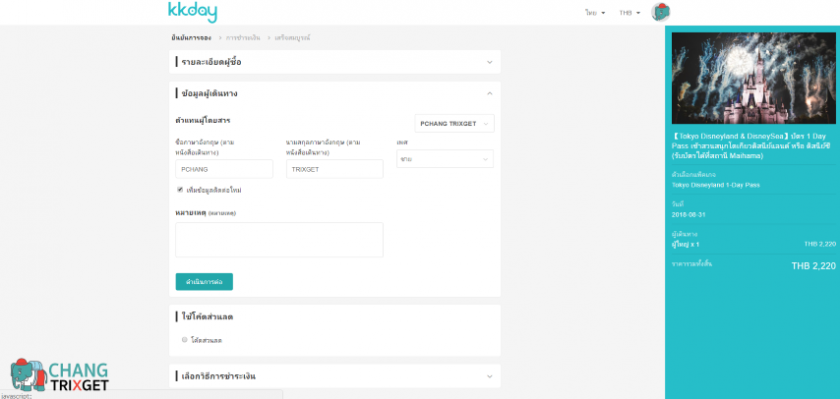
Task: Open the PCHANG TRIXGET passenger dropdown
Action: point(454,124)
